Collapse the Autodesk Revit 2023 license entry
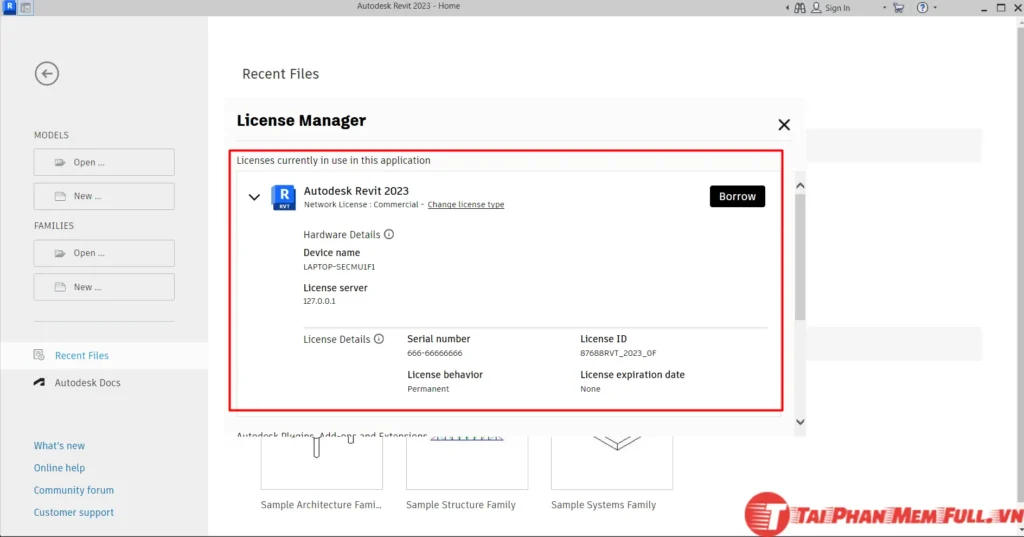Screen dimensions: 1024x537 tap(254, 197)
